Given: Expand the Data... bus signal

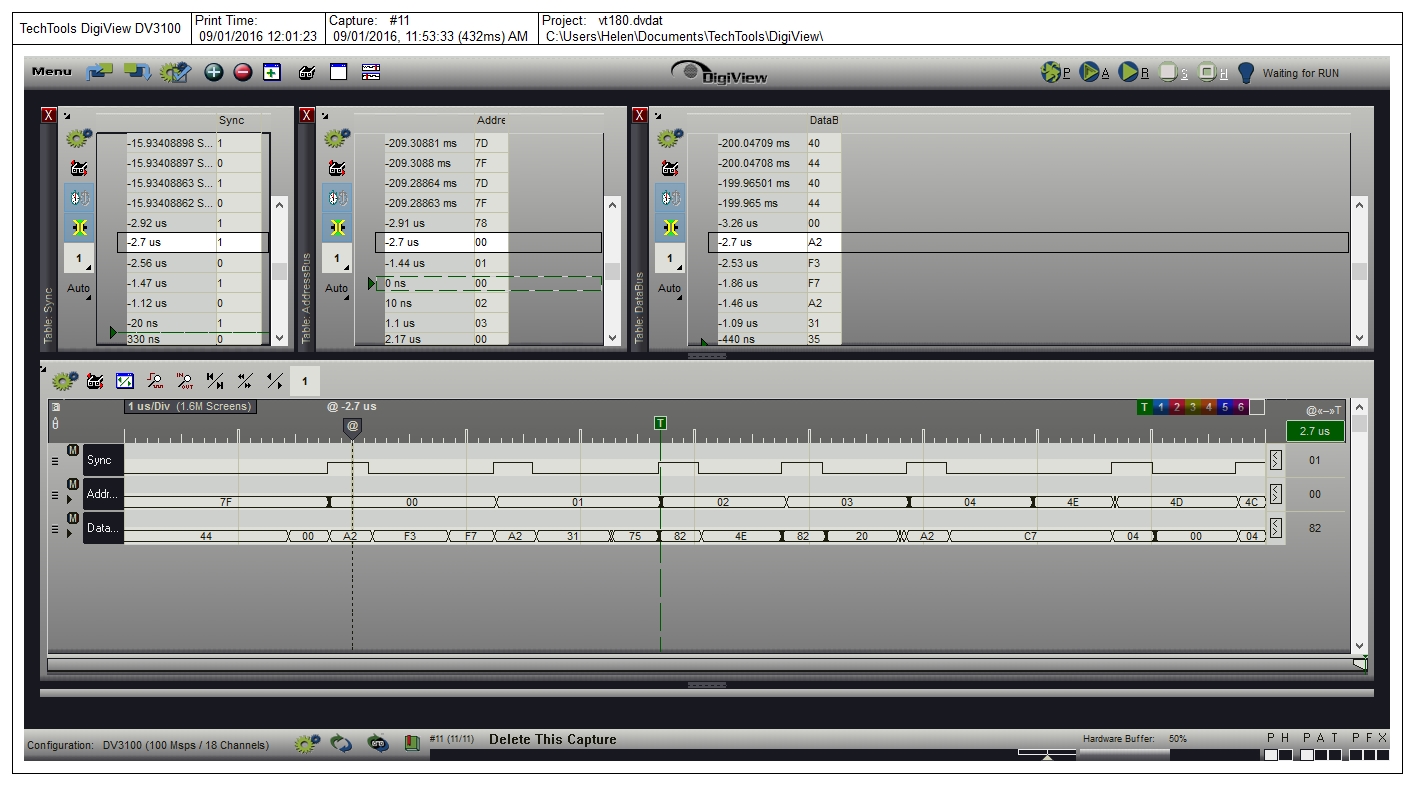Looking at the screenshot, I should (70, 532).
